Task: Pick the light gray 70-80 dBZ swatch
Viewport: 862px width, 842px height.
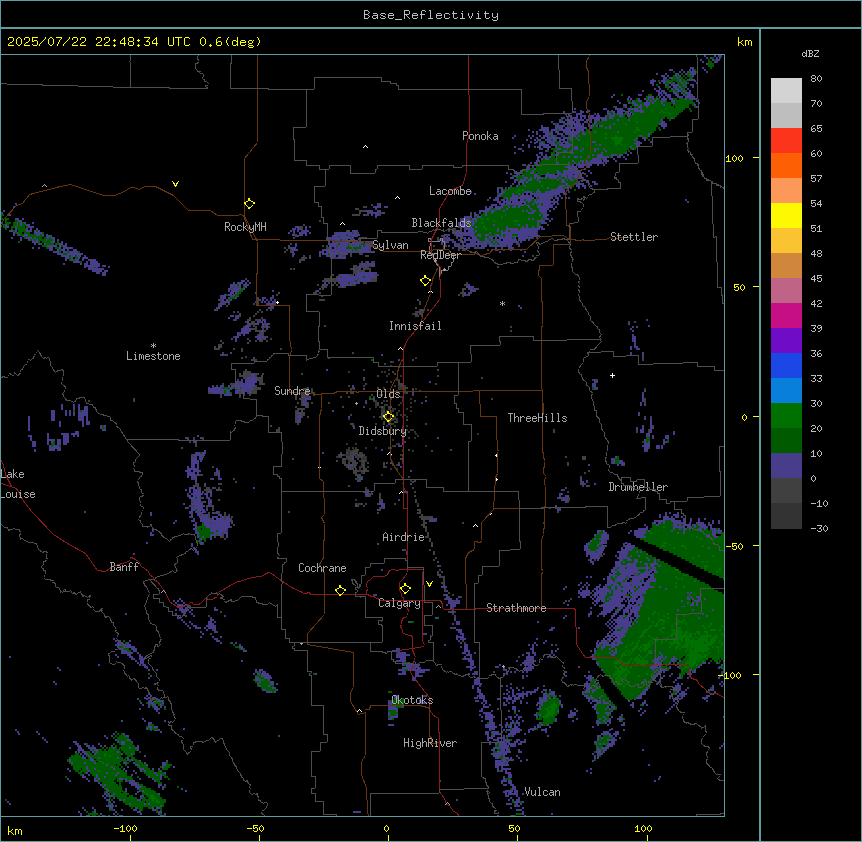Action: click(x=786, y=90)
